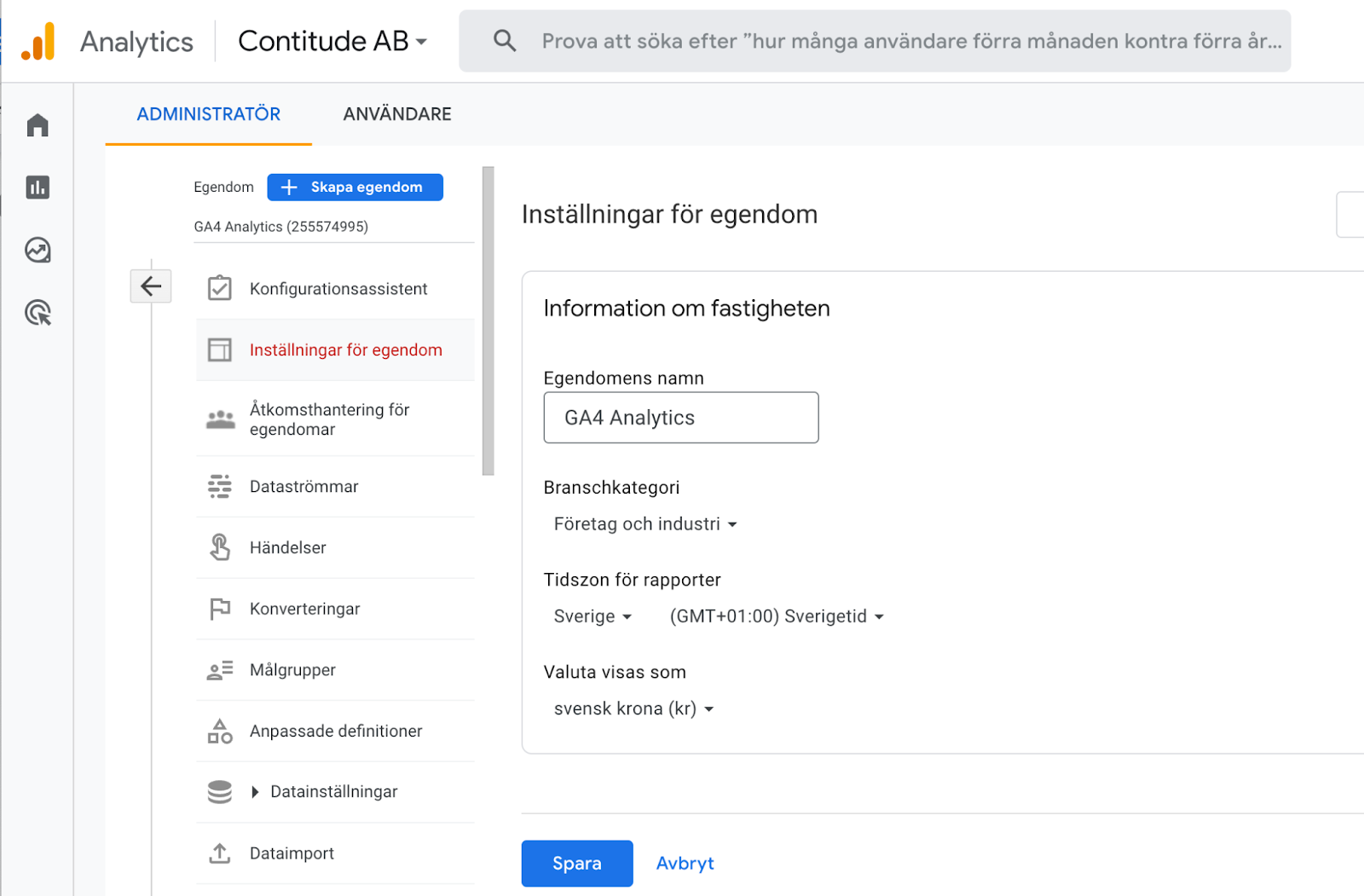
Task: Click the Avbryt link
Action: click(685, 864)
